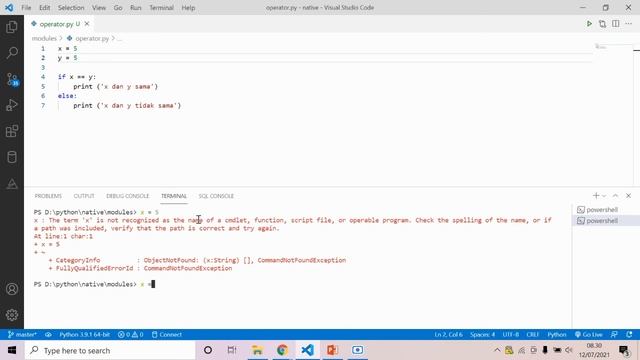640x360 pixels.
Task: Click the Windows taskbar search box
Action: click(110, 350)
